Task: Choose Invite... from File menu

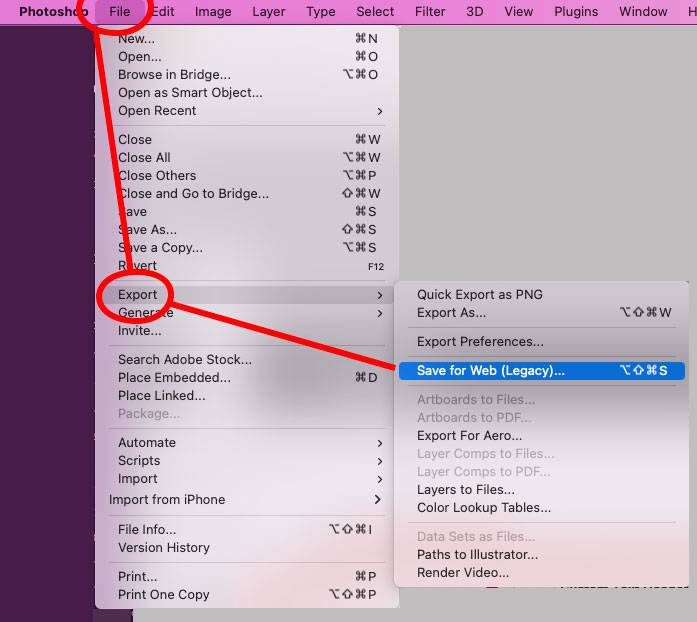Action: pos(247,331)
